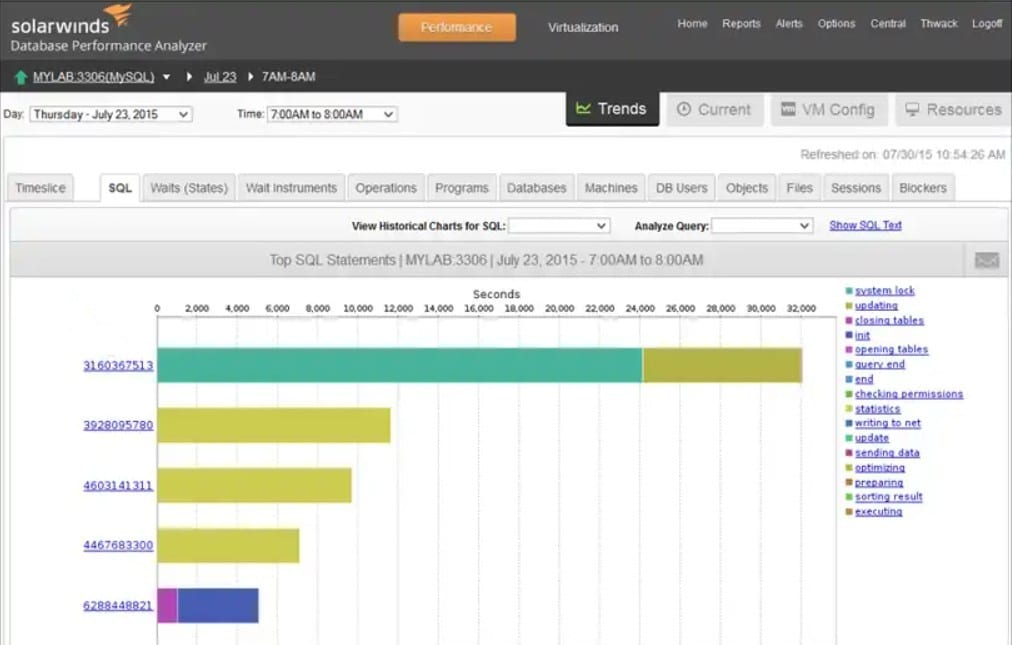The image size is (1012, 645).
Task: Click the Resources tab monitor icon
Action: (912, 109)
